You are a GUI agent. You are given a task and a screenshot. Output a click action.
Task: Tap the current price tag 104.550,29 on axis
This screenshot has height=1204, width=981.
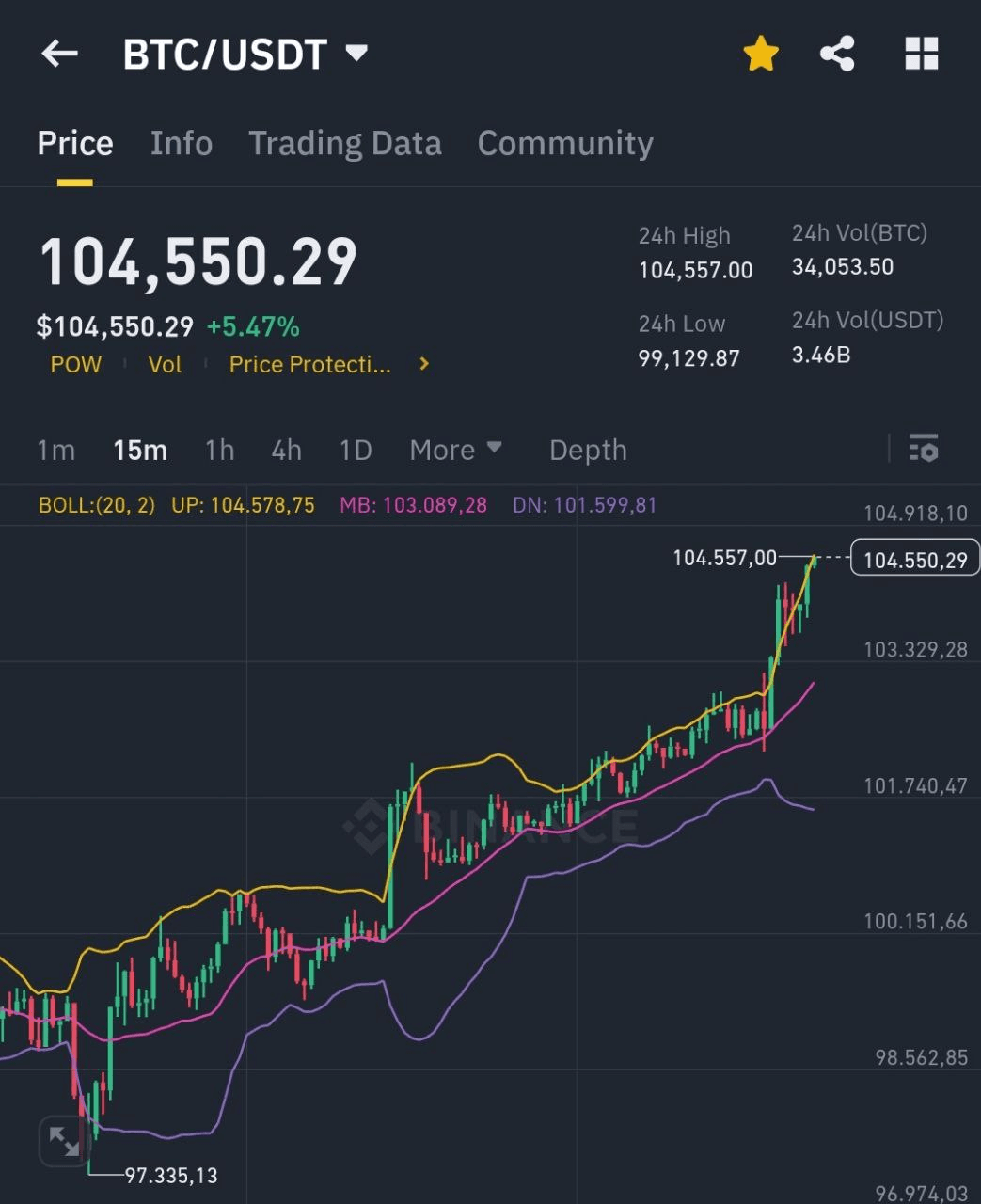(915, 560)
